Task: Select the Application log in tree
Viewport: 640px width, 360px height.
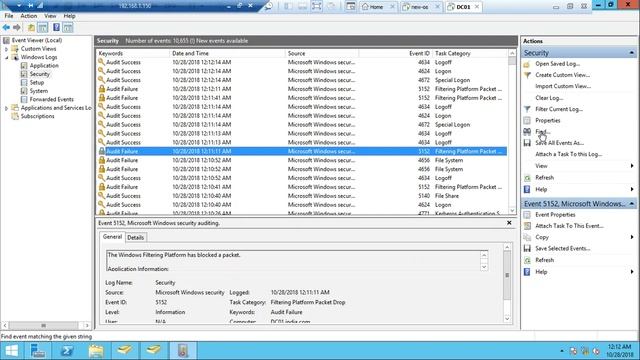Action: pos(44,66)
